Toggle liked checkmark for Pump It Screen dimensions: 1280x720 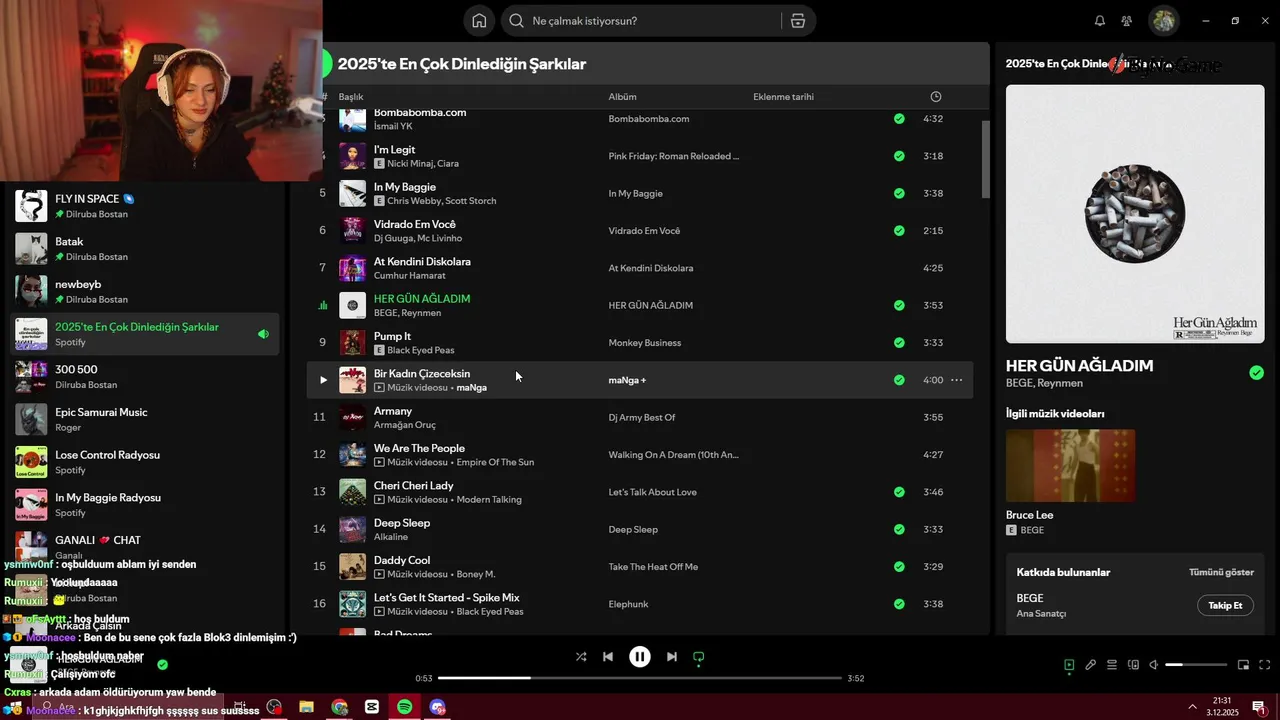899,343
